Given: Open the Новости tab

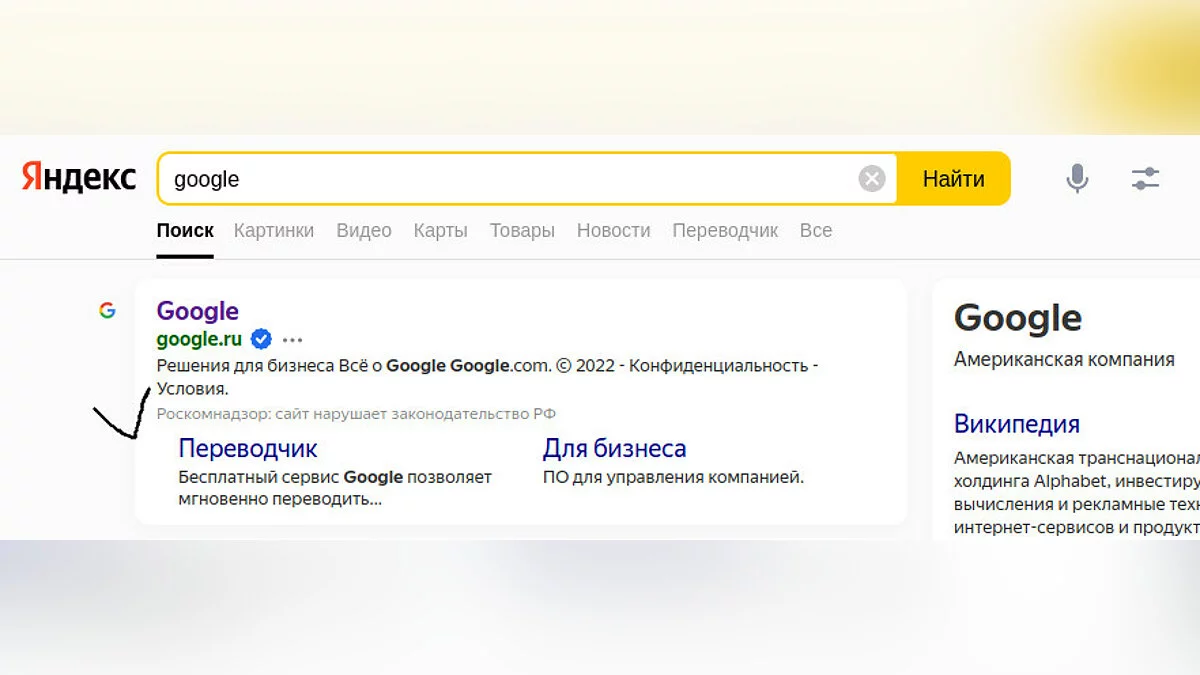Looking at the screenshot, I should point(613,230).
